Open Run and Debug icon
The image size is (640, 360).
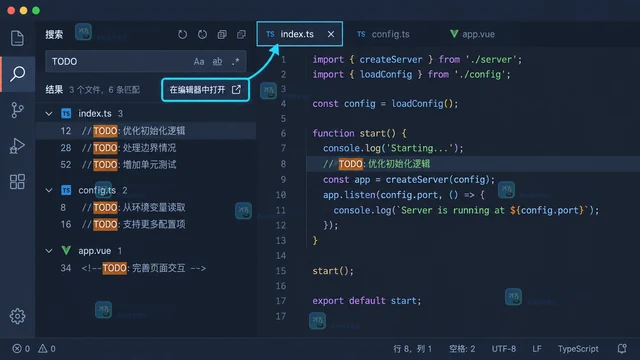pyautogui.click(x=17, y=146)
